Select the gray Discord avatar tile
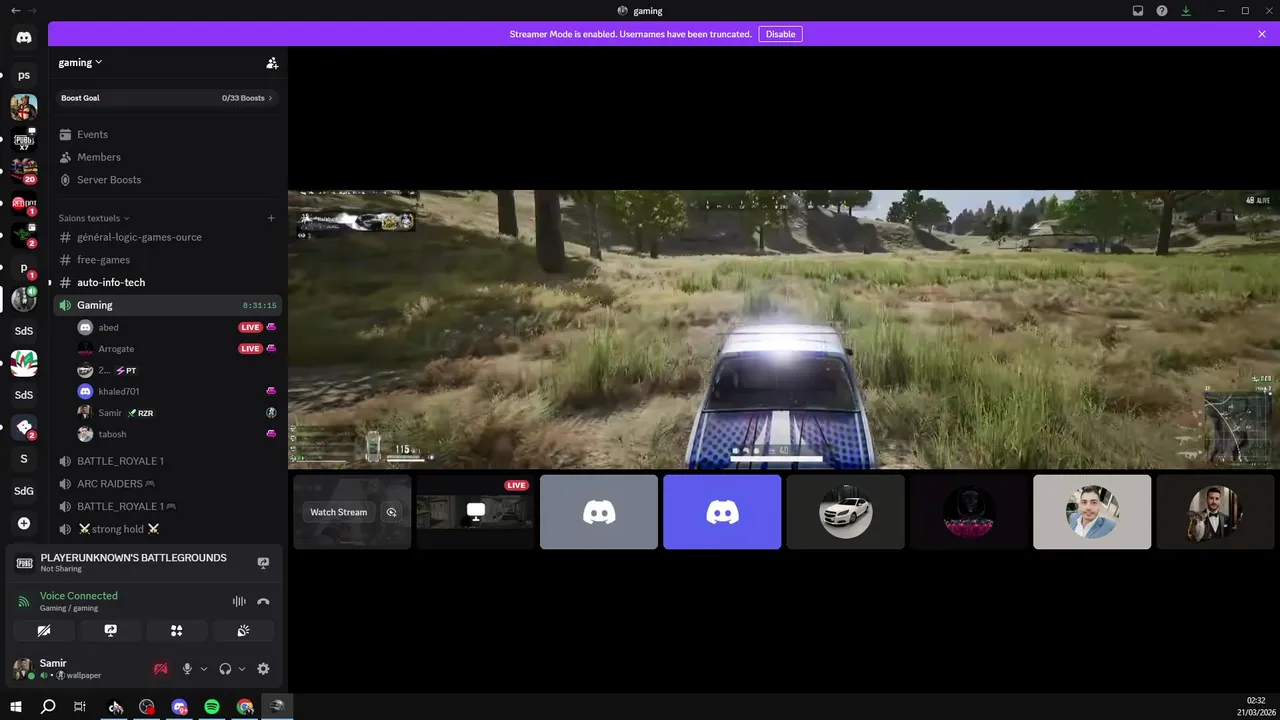This screenshot has width=1280, height=720. pyautogui.click(x=599, y=512)
